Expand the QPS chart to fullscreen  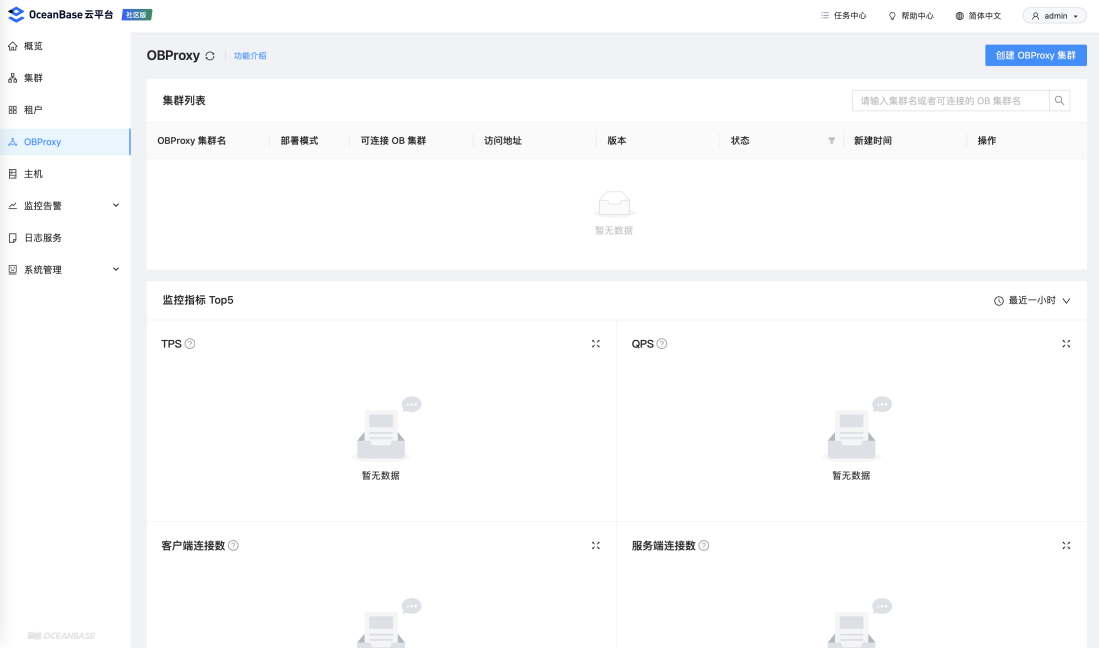click(x=1066, y=344)
